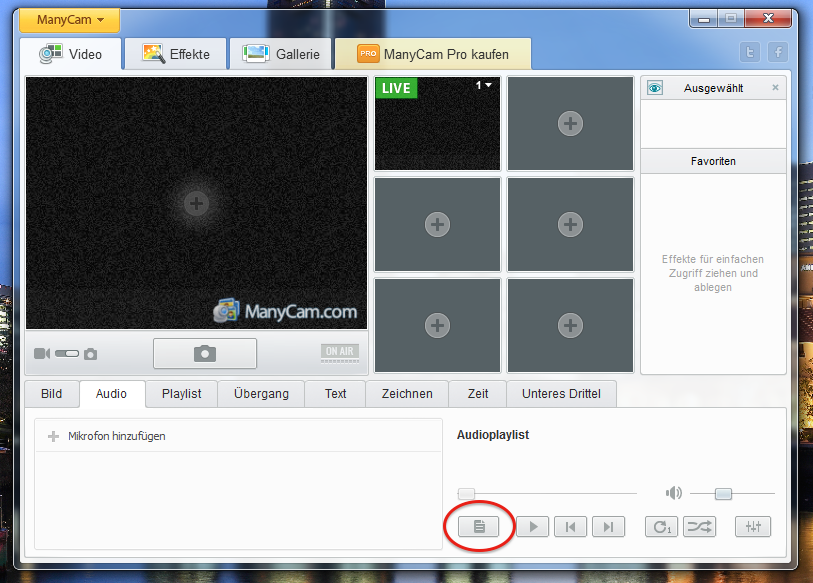813x583 pixels.
Task: Open the Effekte tab
Action: point(176,54)
